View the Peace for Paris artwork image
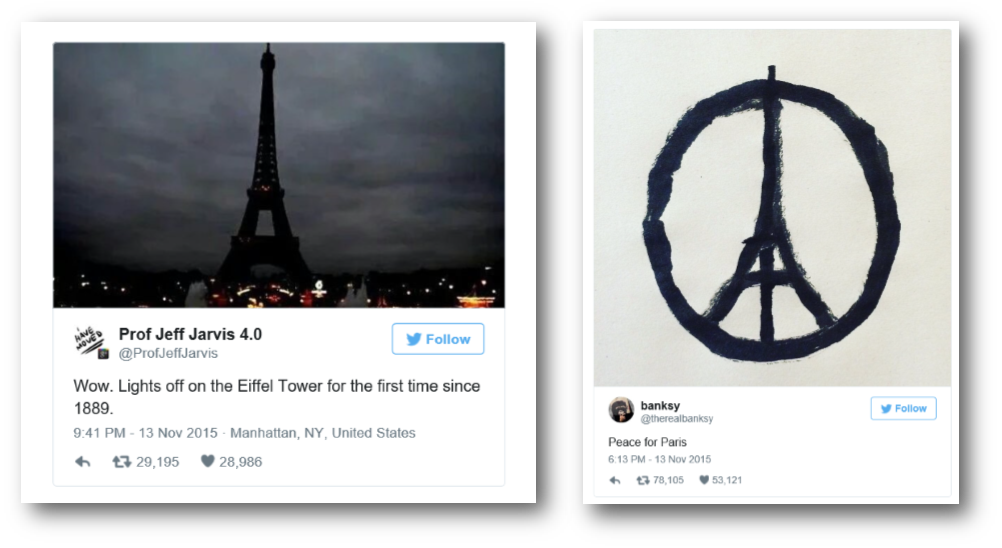Viewport: 1002px width, 548px height. pos(772,208)
